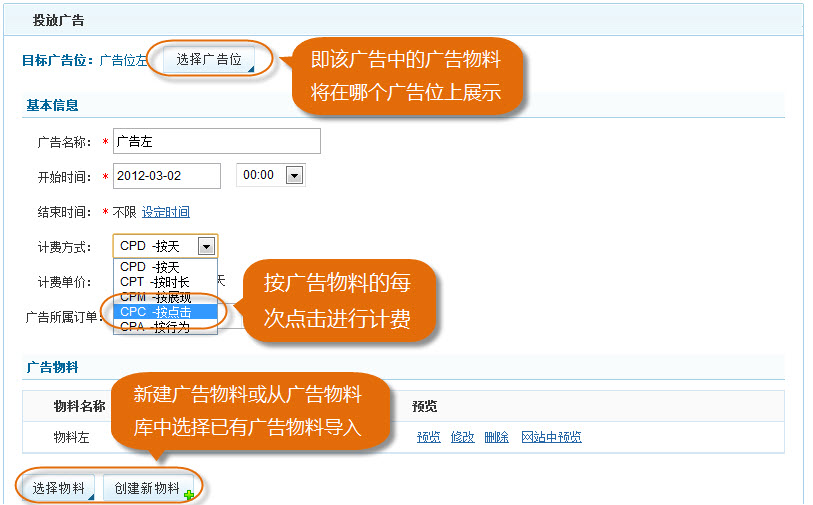Click the 物料名称 column header
The image size is (813, 505).
coord(79,406)
